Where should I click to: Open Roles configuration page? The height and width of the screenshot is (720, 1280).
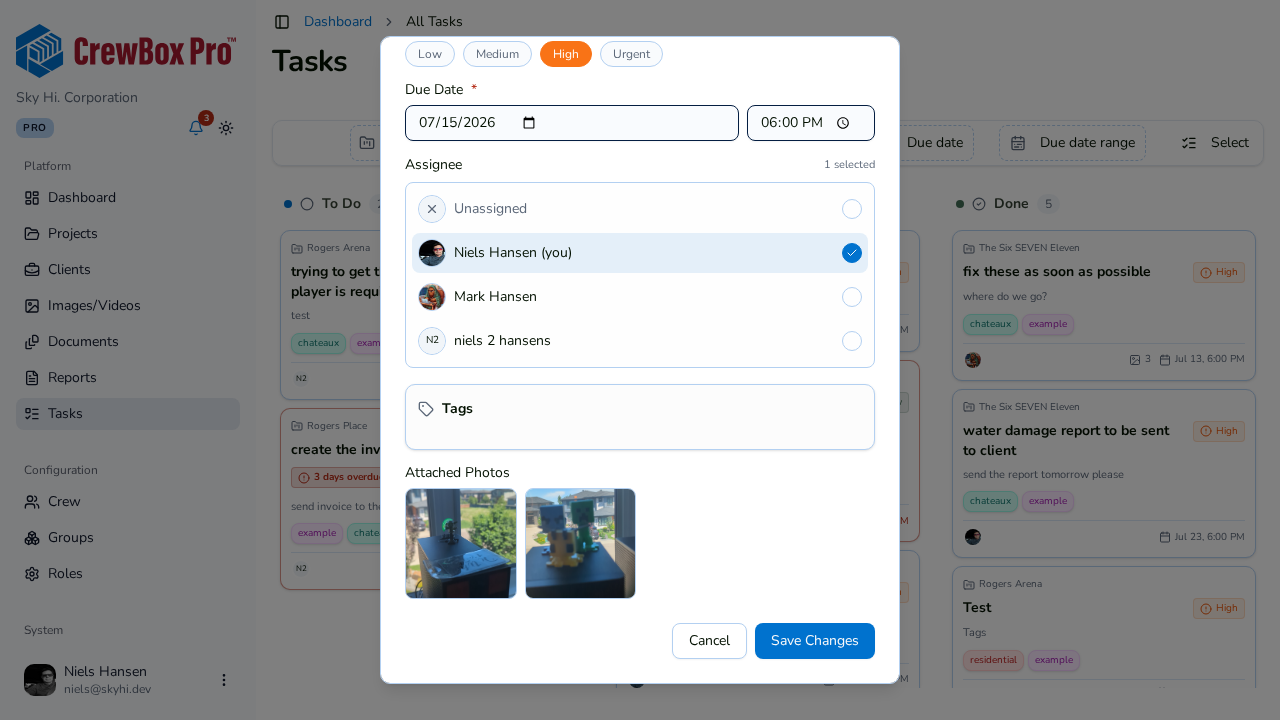128,574
